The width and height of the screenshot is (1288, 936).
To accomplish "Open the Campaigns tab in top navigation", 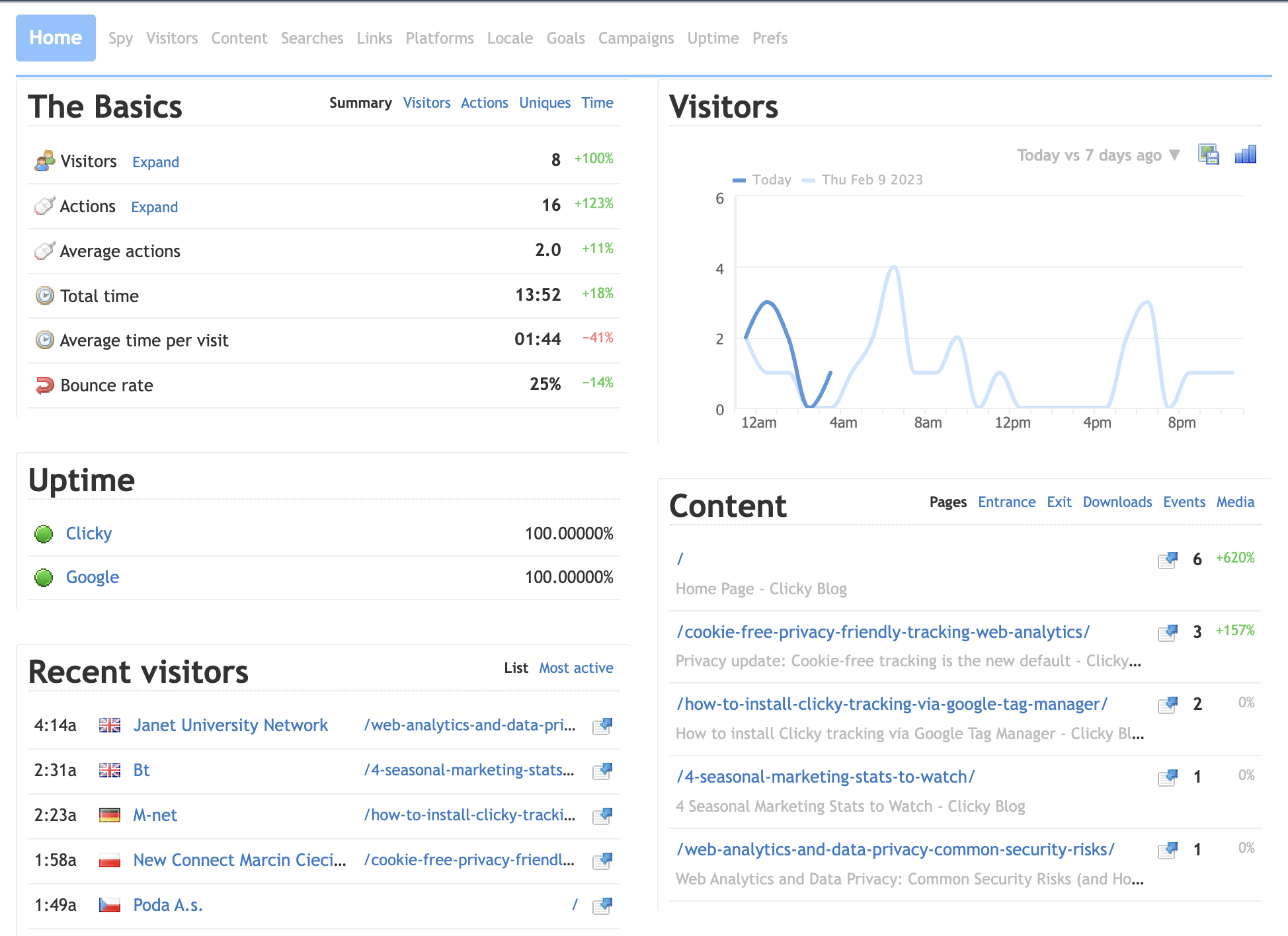I will [x=635, y=38].
